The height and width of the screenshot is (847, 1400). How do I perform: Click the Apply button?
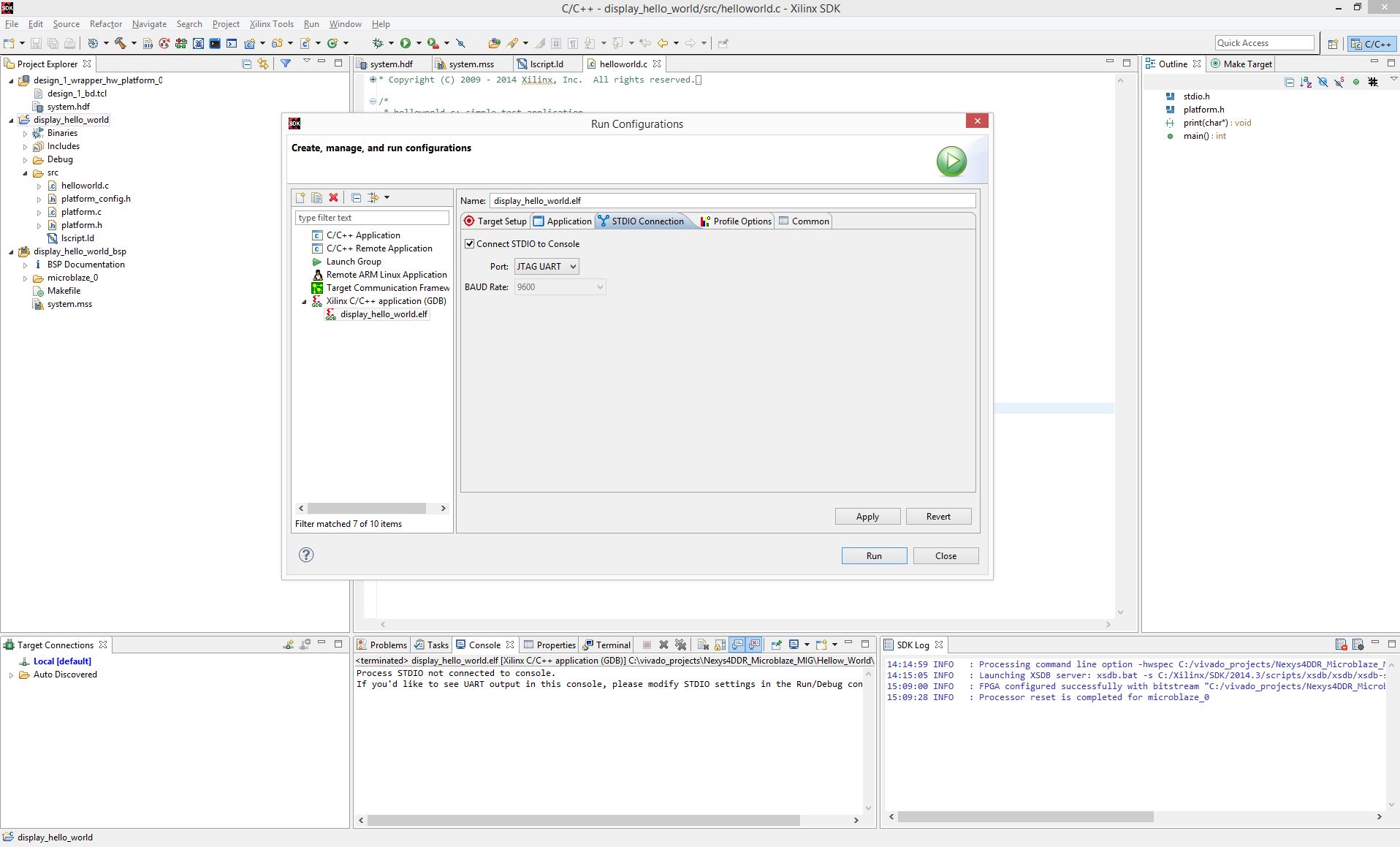[x=867, y=516]
